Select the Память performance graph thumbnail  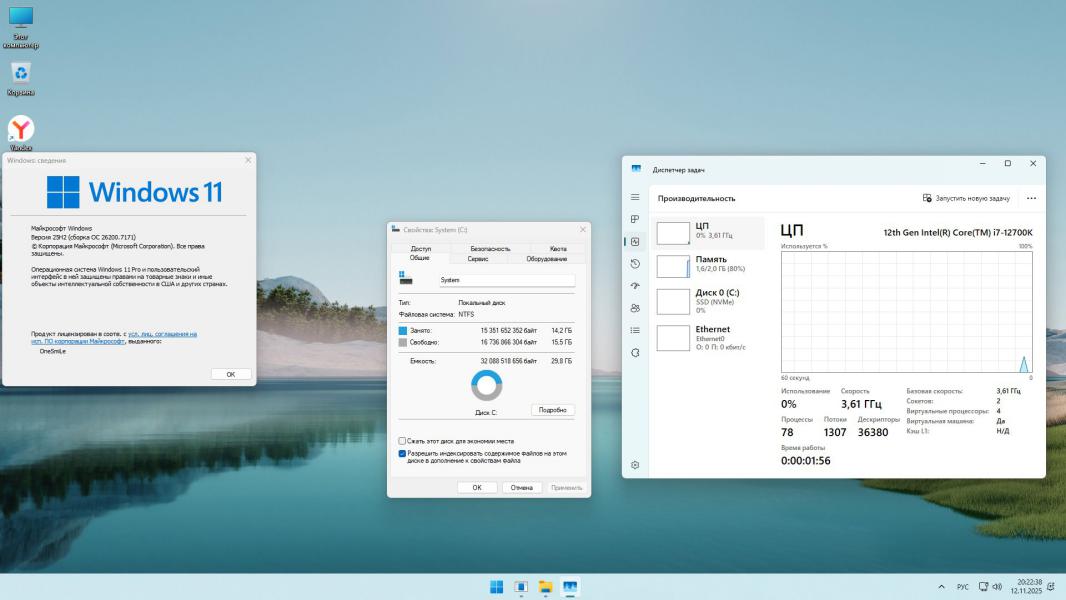click(673, 265)
